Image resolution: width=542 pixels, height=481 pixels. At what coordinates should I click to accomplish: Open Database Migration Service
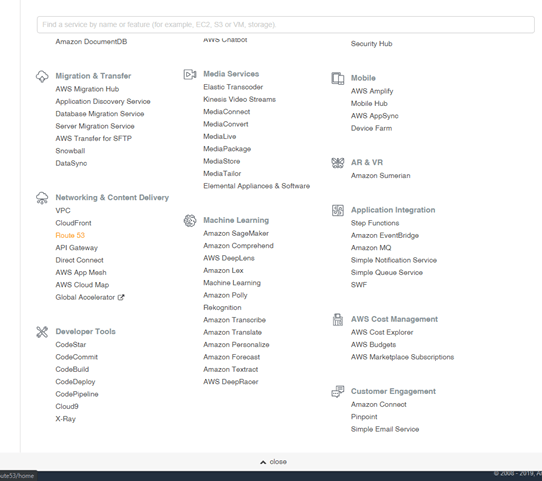(100, 114)
